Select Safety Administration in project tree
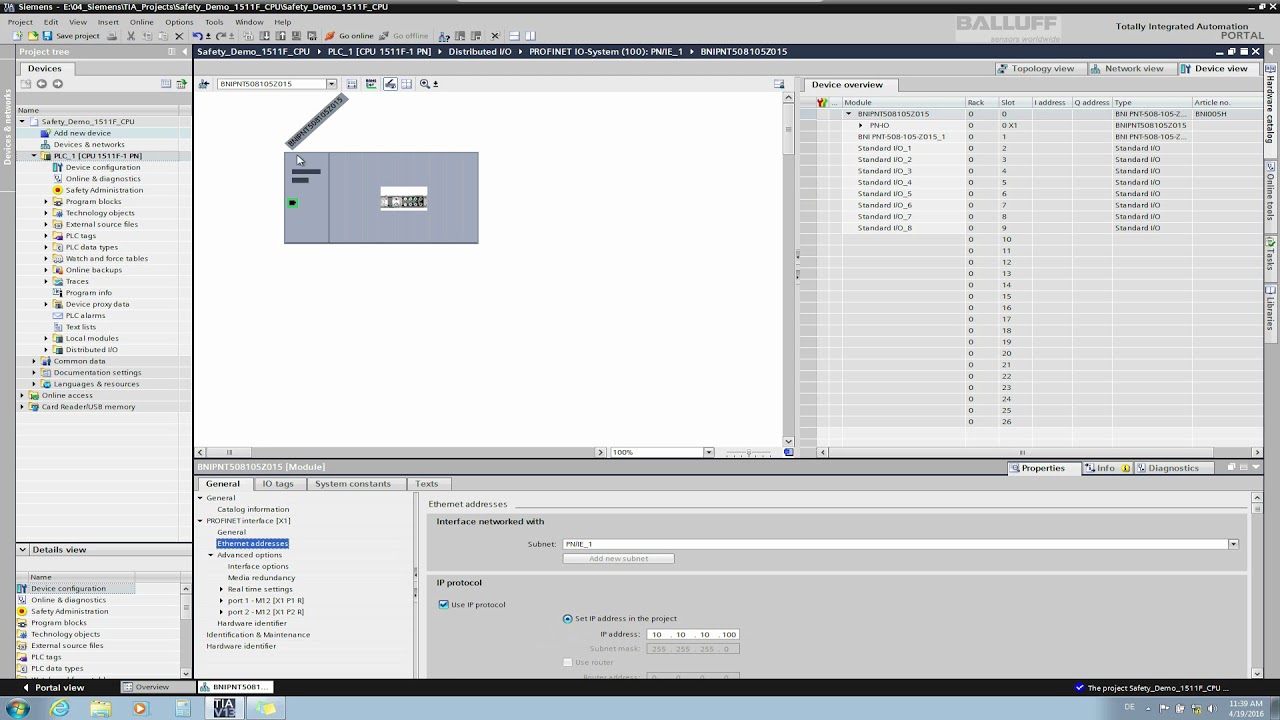 click(x=104, y=190)
